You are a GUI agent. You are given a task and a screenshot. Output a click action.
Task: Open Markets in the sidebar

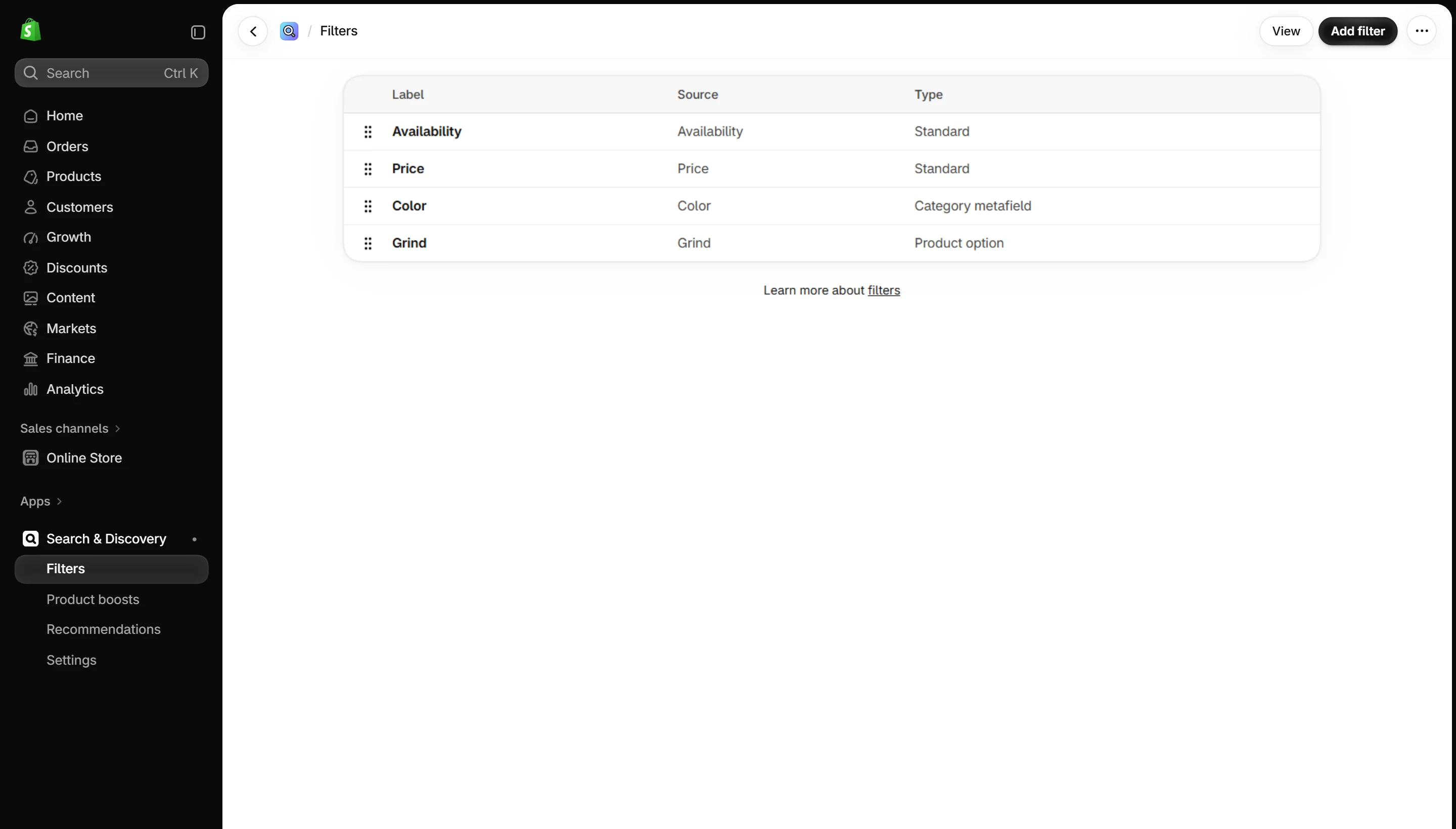(x=112, y=329)
